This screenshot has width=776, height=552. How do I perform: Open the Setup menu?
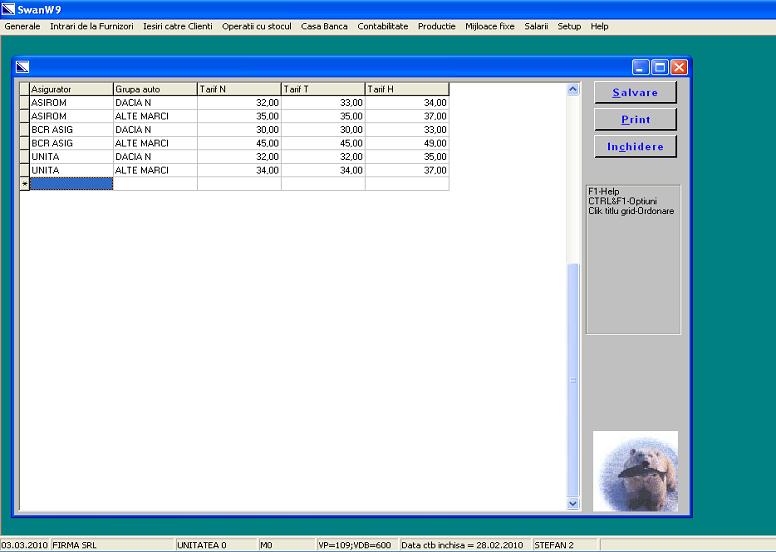(568, 26)
